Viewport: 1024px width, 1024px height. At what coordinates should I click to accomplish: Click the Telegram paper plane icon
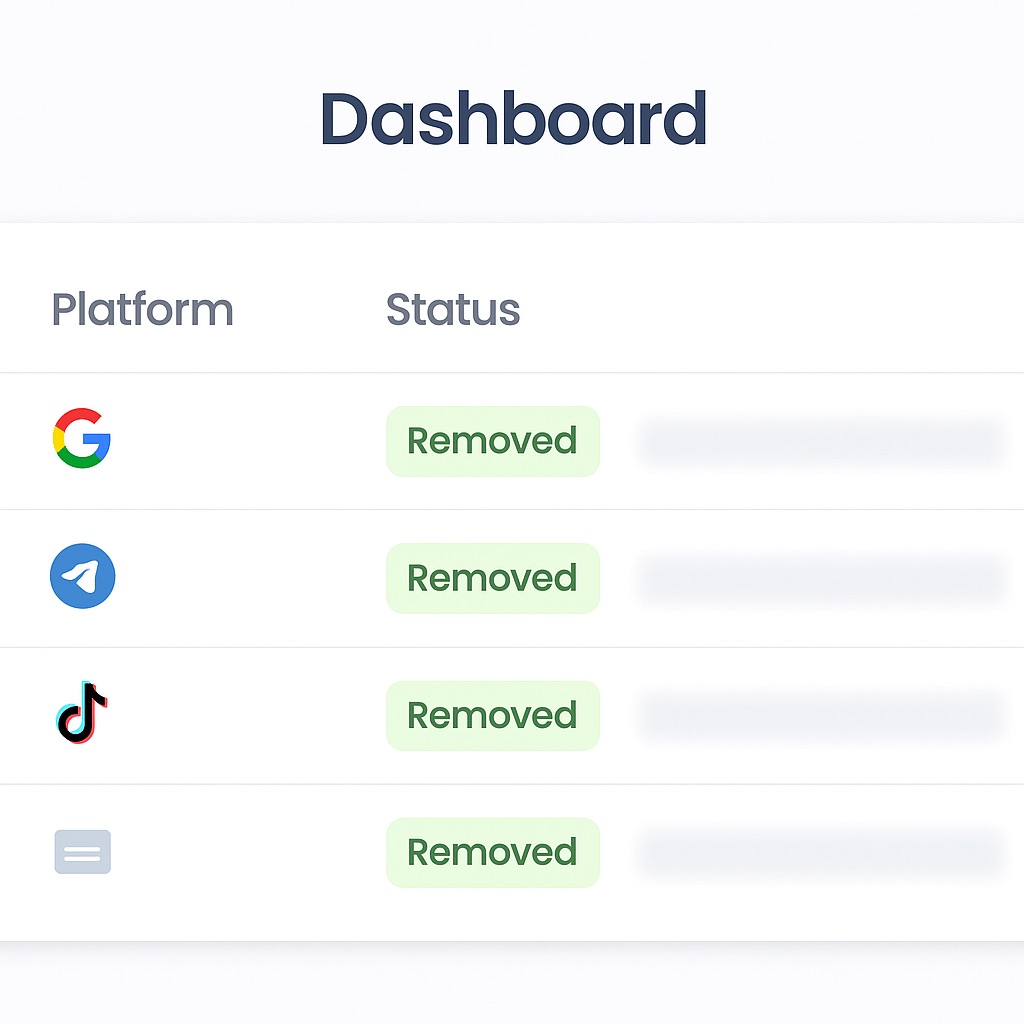(83, 576)
